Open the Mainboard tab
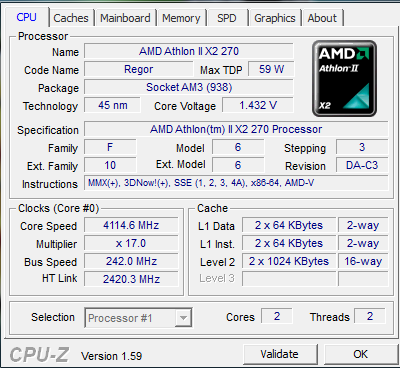 [125, 18]
